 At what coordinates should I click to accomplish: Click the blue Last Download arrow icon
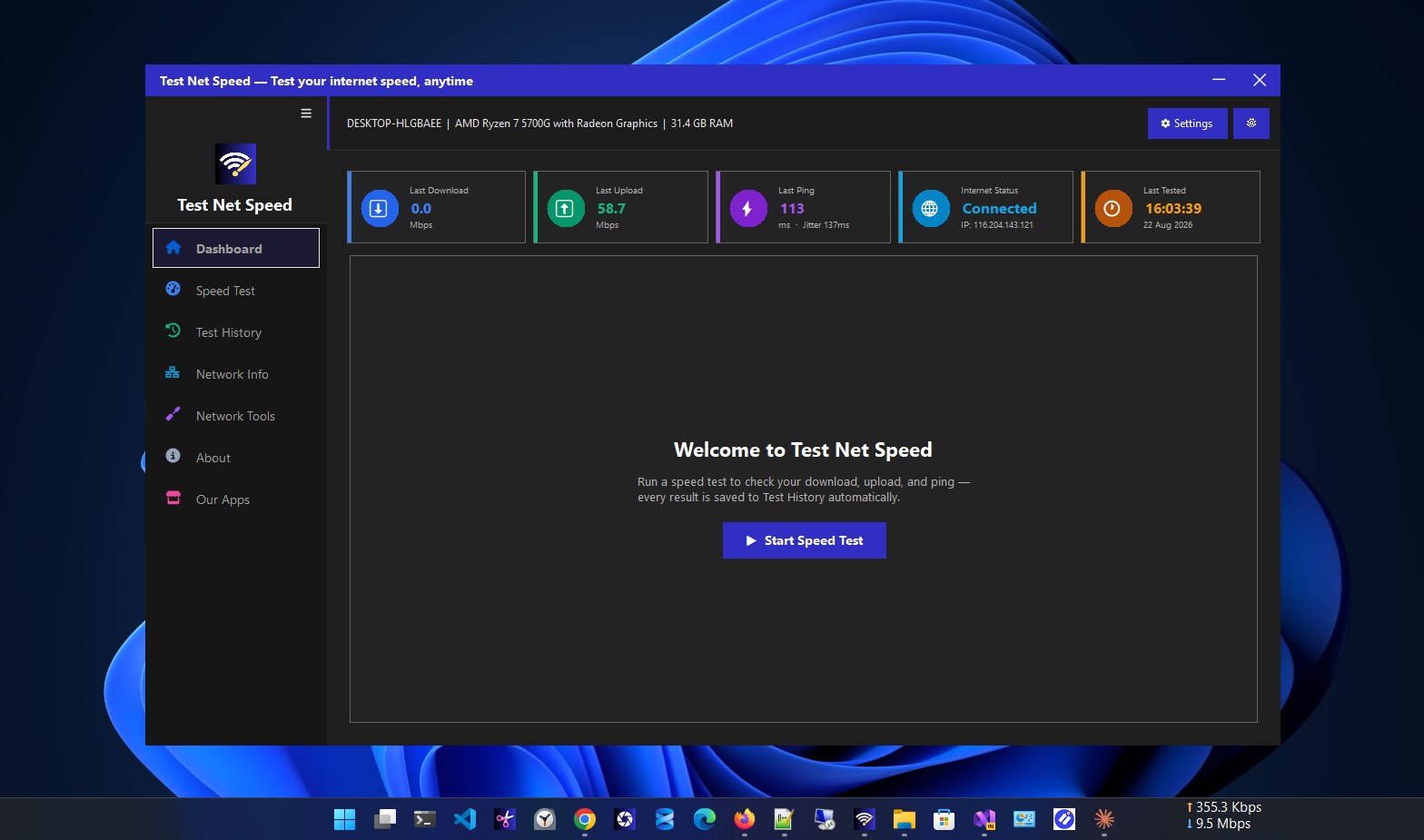coord(380,208)
